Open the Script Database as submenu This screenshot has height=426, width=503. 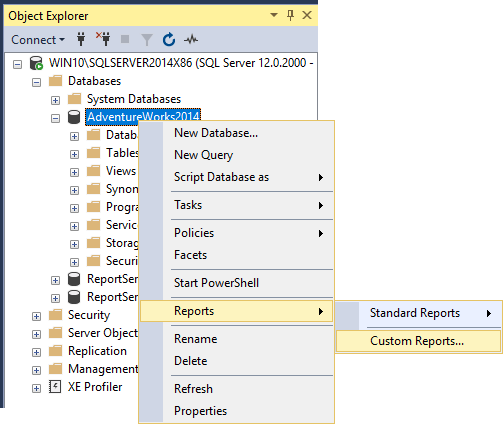[x=237, y=177]
